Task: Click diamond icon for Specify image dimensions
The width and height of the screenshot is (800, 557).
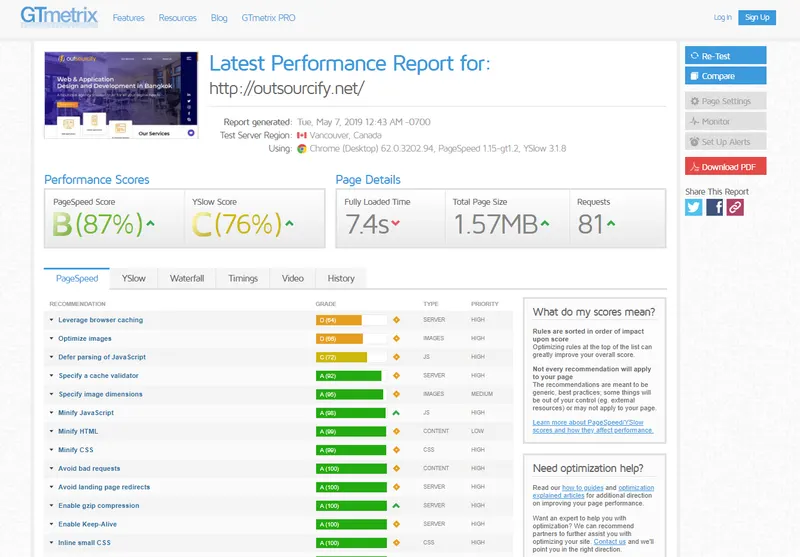Action: (396, 394)
